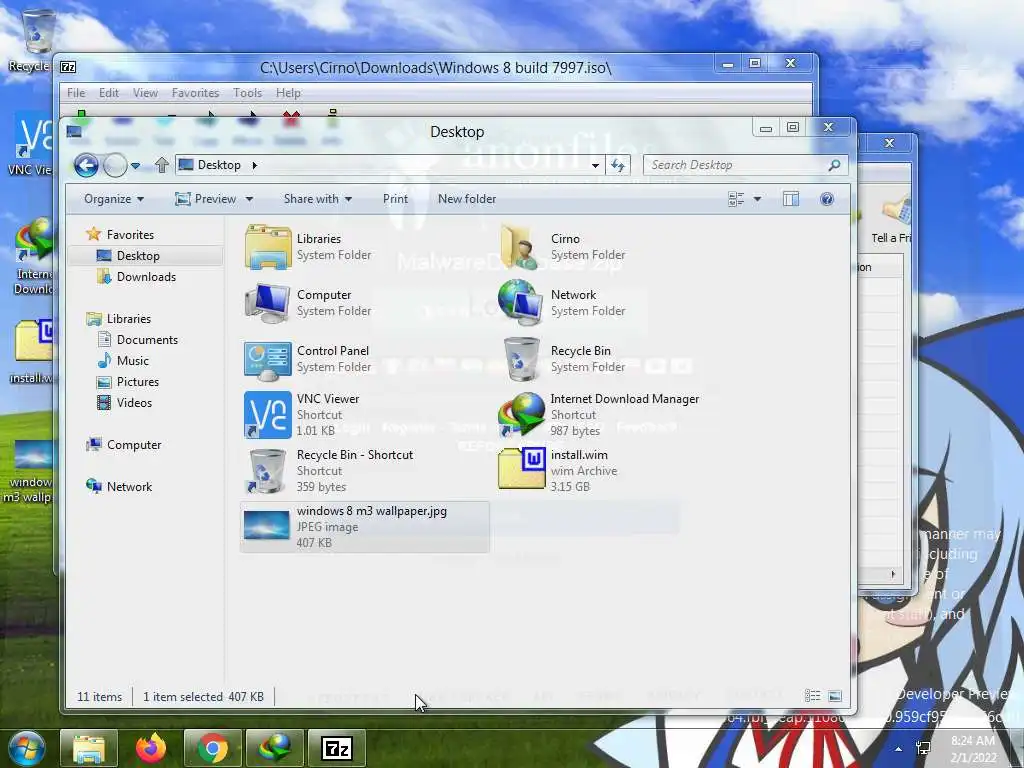Click the Windows Start orb
Viewport: 1024px width, 768px height.
(26, 748)
